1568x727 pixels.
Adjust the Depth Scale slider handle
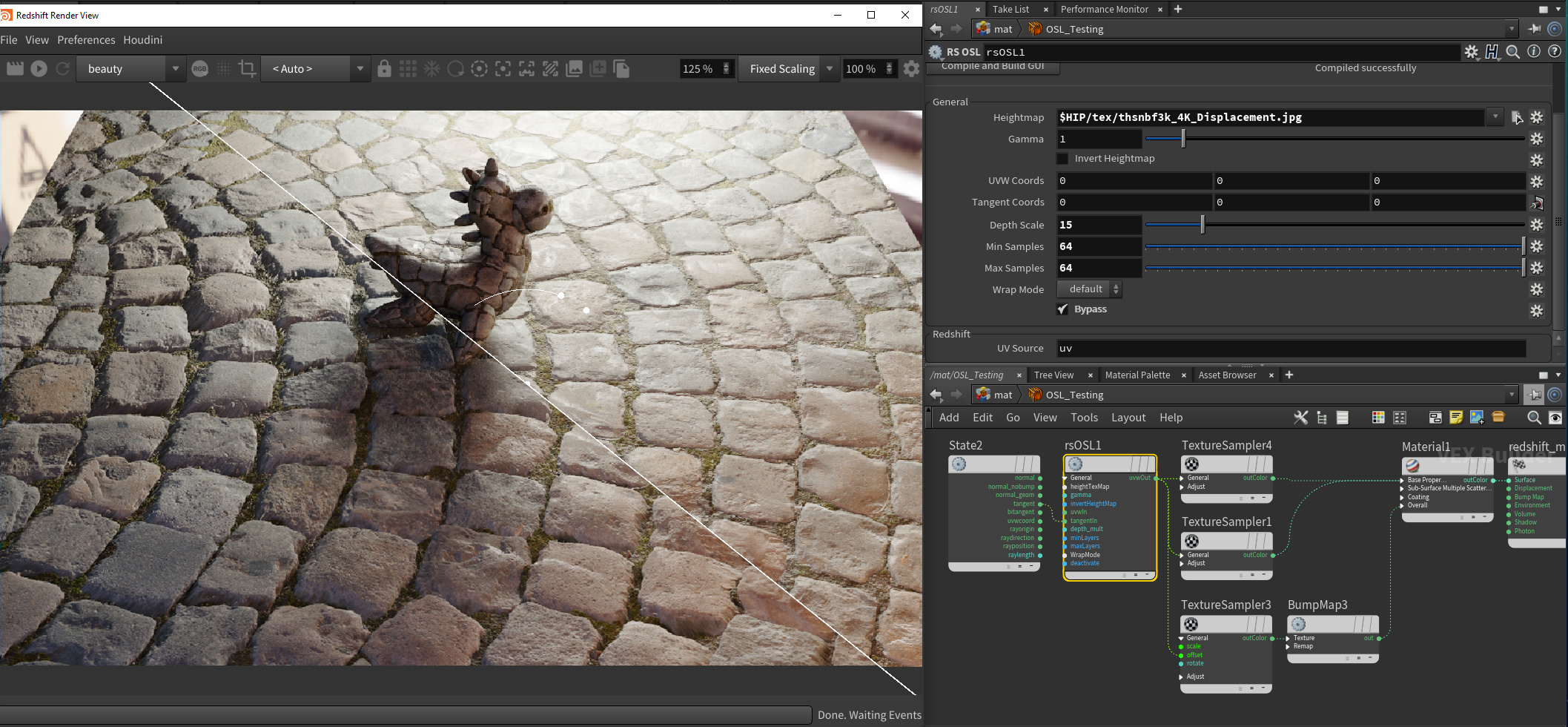tap(1203, 224)
